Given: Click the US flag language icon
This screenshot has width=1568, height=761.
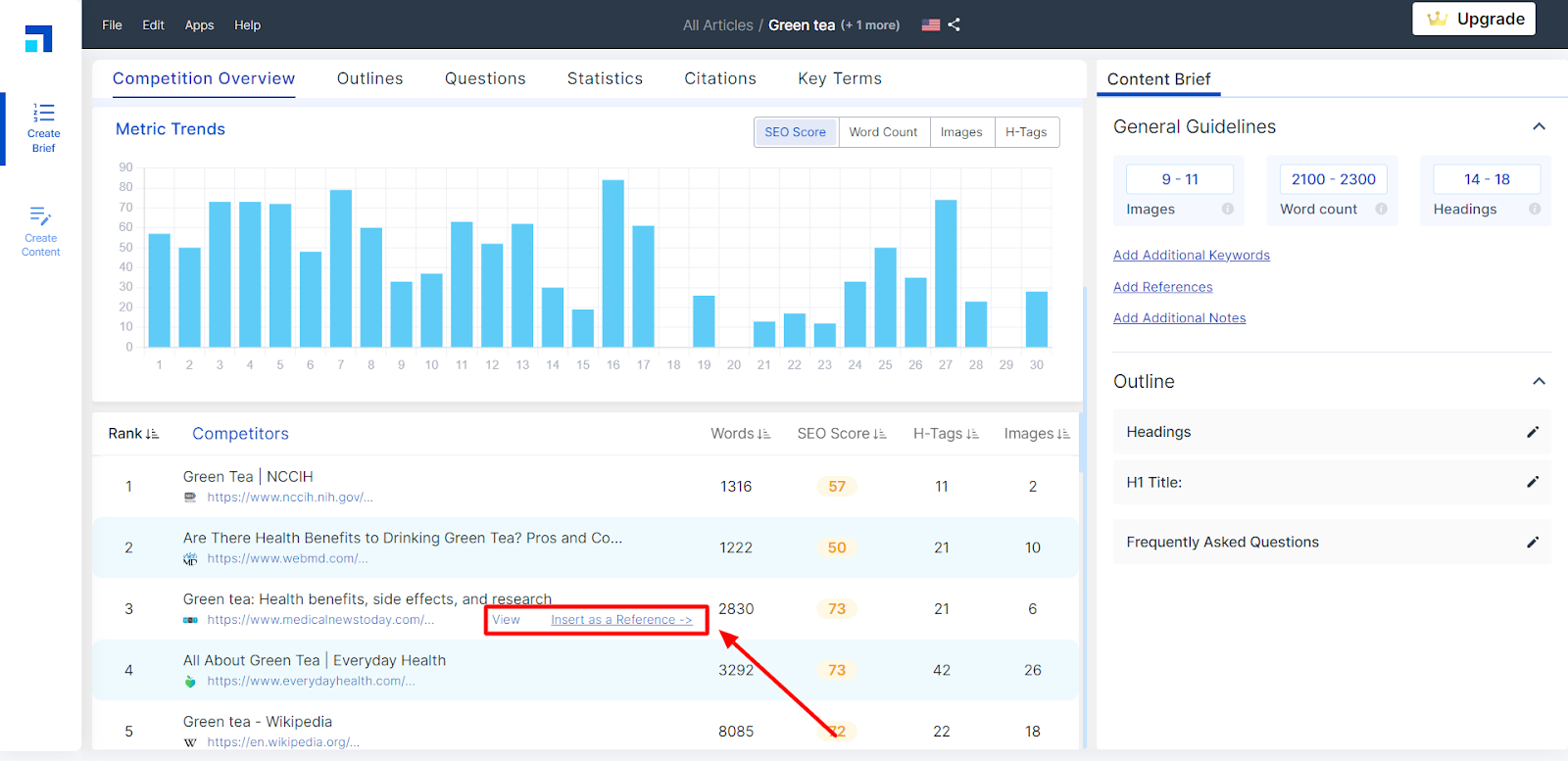Looking at the screenshot, I should click(x=931, y=25).
